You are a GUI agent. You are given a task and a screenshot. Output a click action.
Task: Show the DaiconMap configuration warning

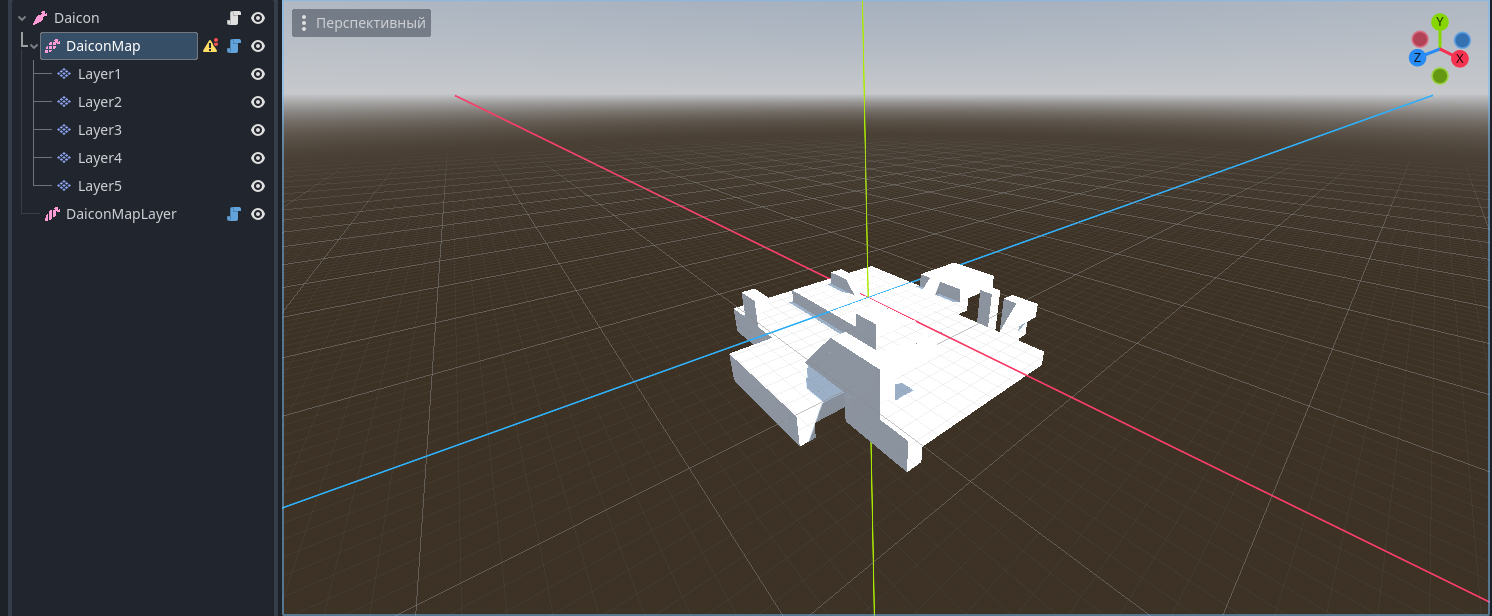[210, 46]
